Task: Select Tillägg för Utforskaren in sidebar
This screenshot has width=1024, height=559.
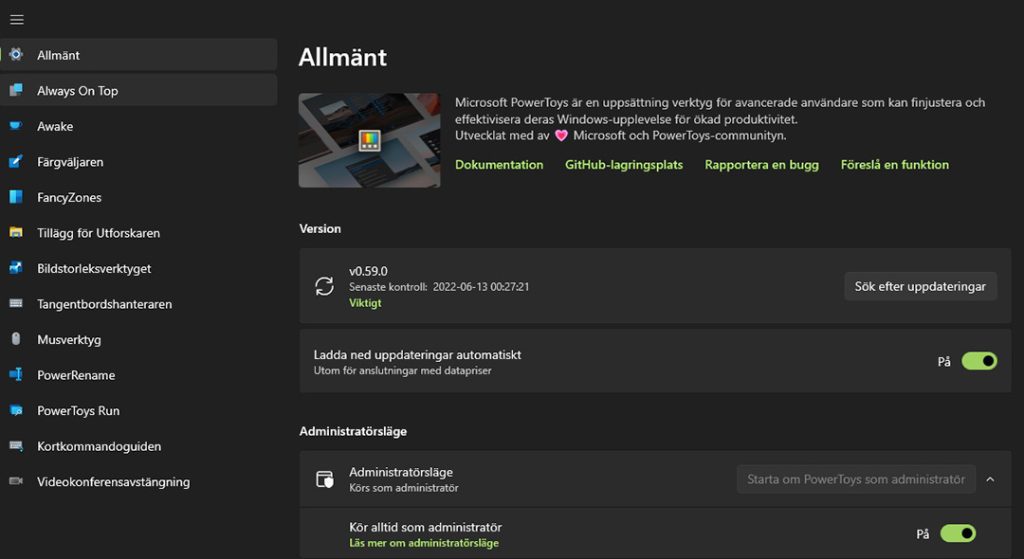Action: pyautogui.click(x=98, y=233)
